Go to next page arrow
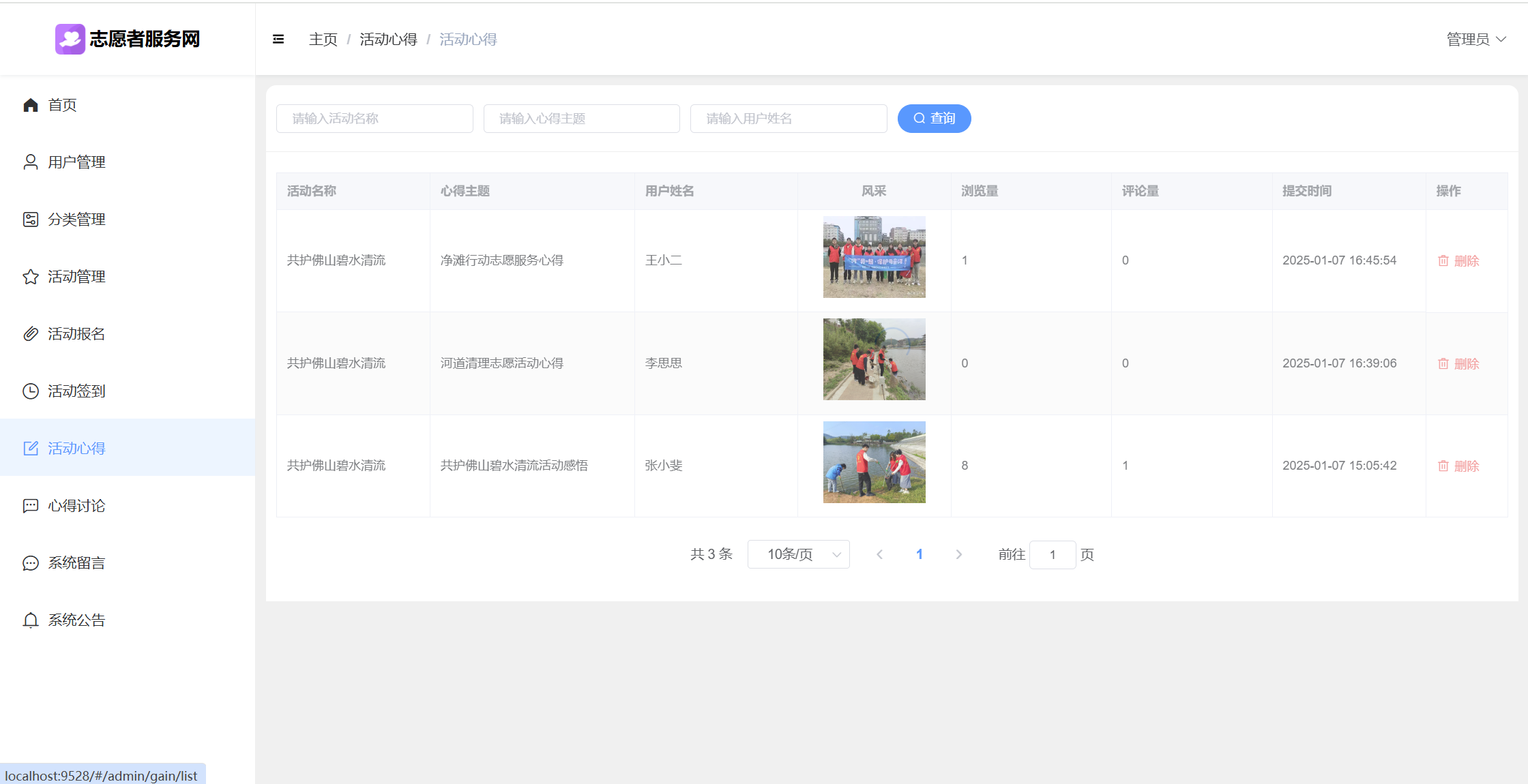Screen dimensions: 1528x784 coord(958,554)
